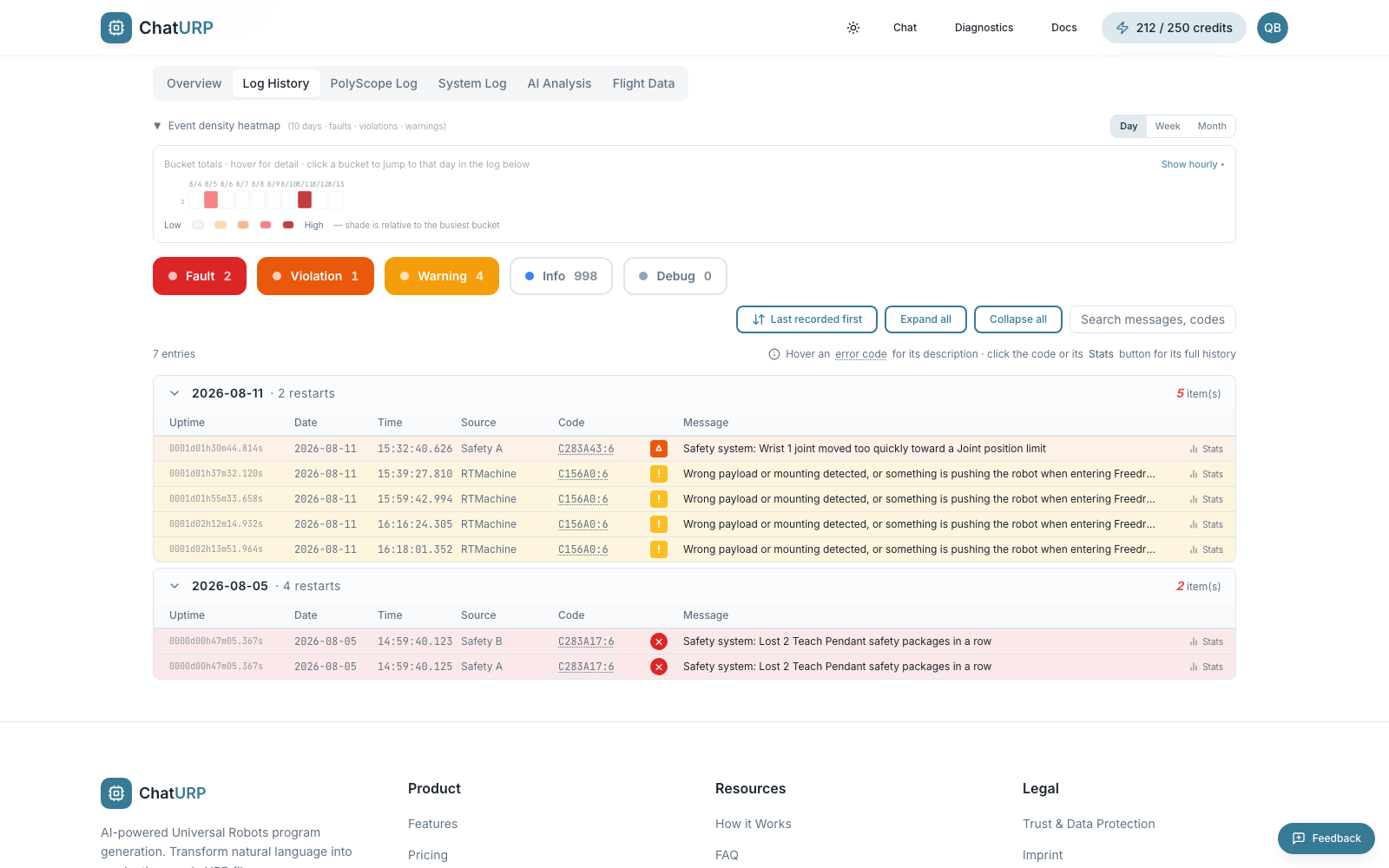Click the warning icon on the 16:18:01.352 row
1389x868 pixels.
[x=659, y=549]
